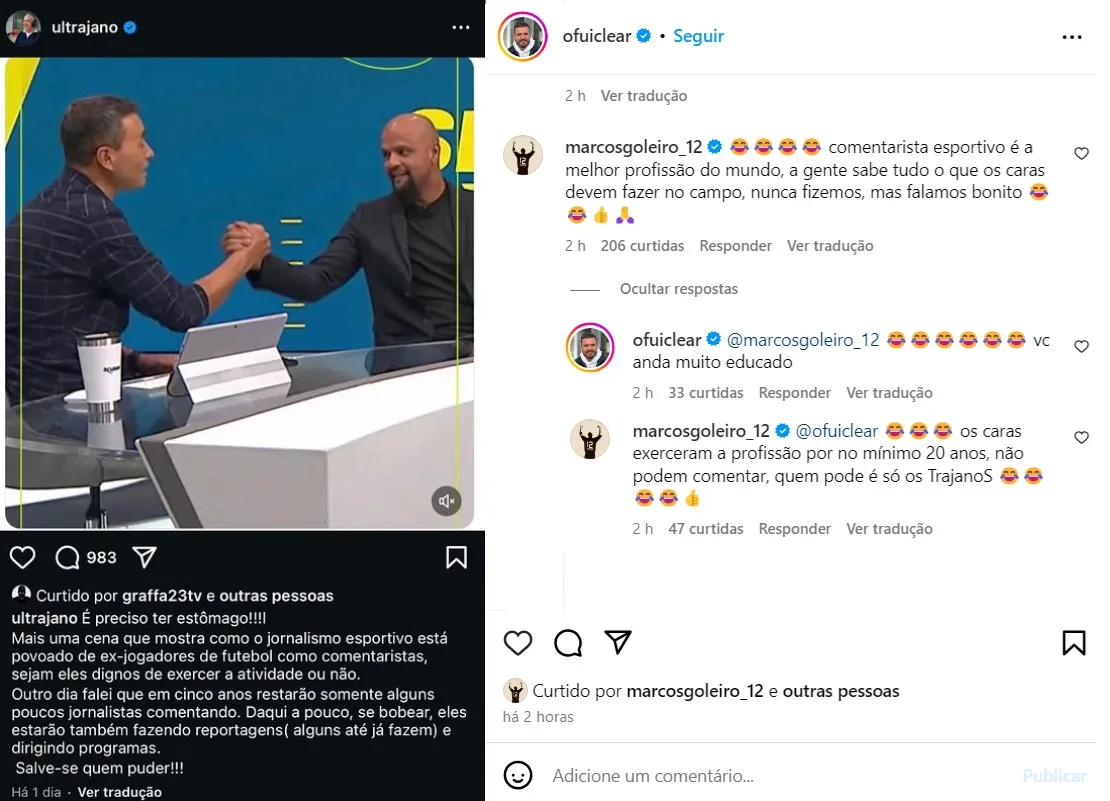Like ofuiclear's reply 'anda muito educado'

point(1081,347)
